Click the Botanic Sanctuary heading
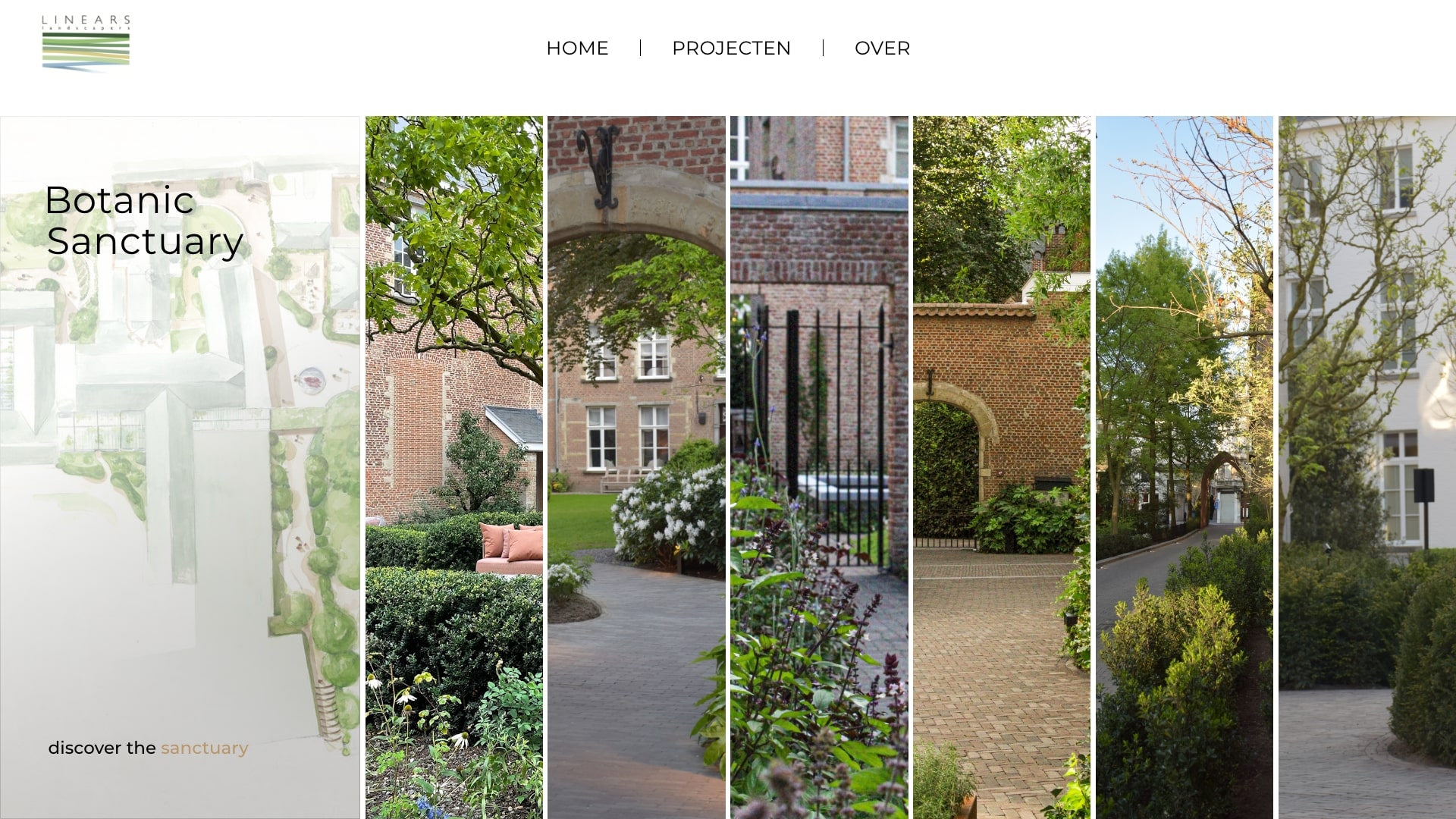 click(144, 221)
